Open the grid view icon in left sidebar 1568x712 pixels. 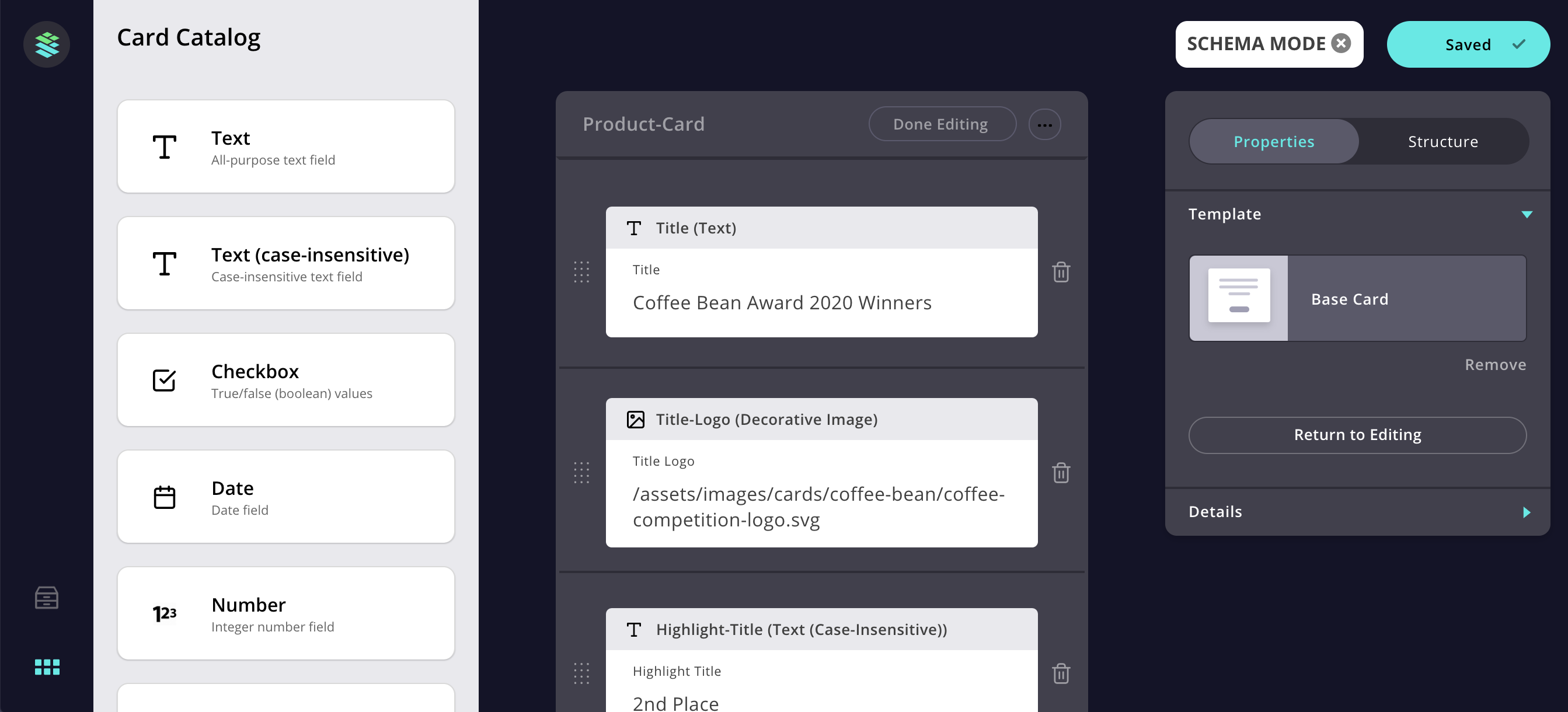[46, 667]
